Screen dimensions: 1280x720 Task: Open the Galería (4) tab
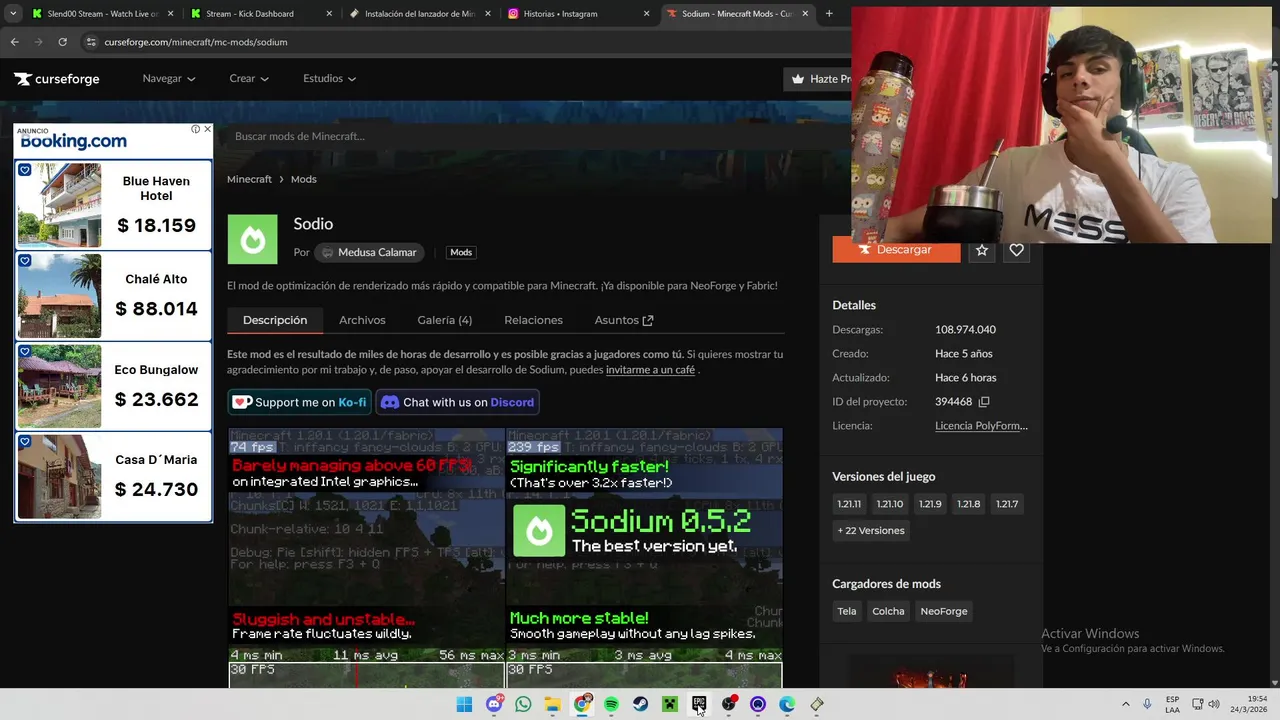[444, 320]
